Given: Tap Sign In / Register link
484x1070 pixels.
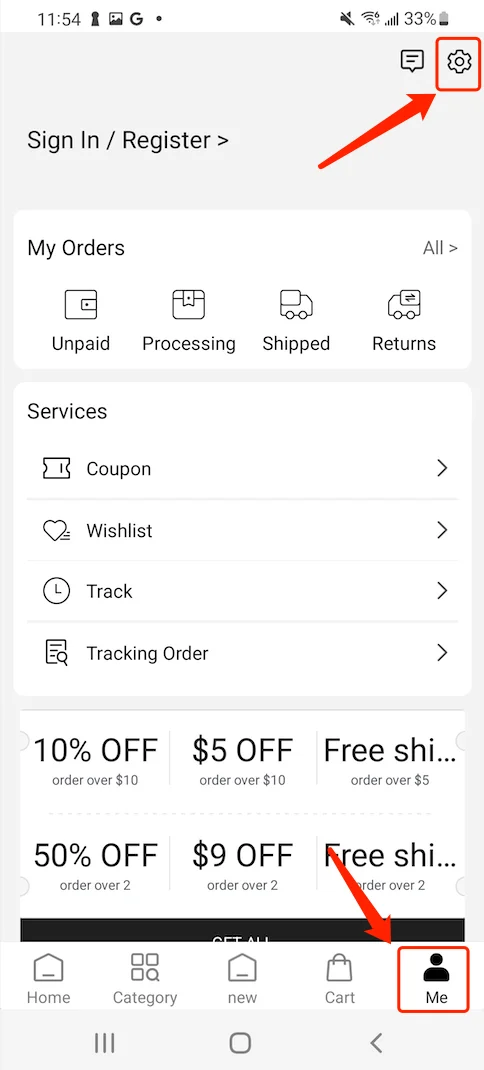Looking at the screenshot, I should click(128, 141).
